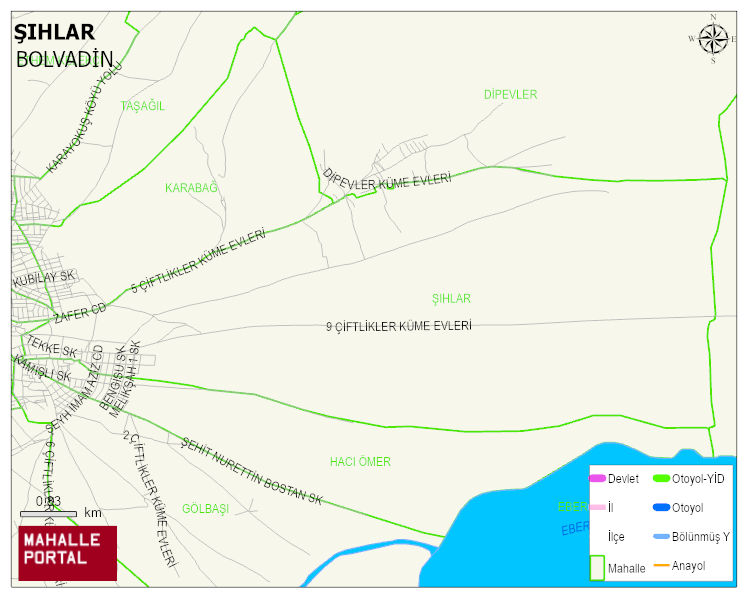This screenshot has width=748, height=598.
Task: Select the magenta Devlet legend swatch
Action: click(x=597, y=479)
